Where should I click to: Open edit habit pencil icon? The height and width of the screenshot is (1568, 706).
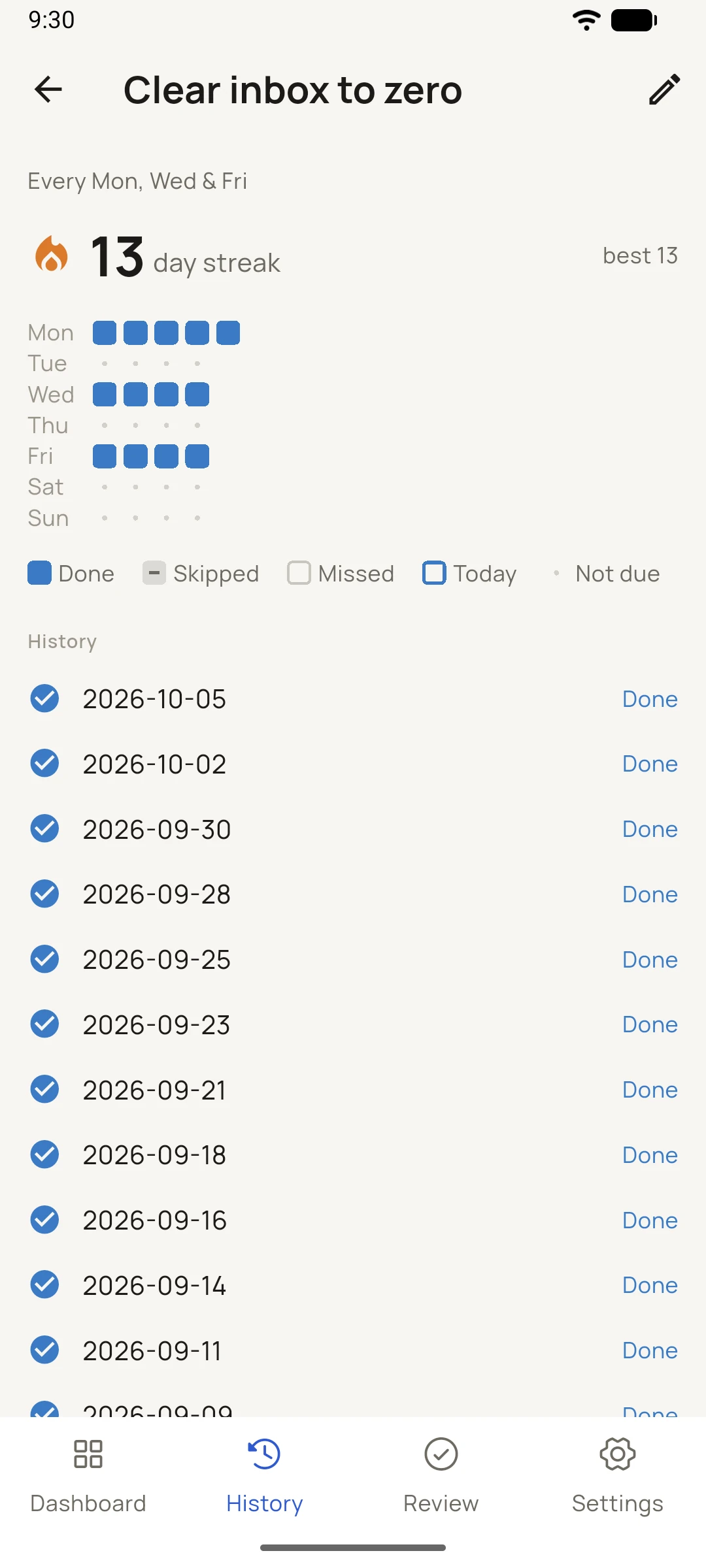[x=664, y=90]
